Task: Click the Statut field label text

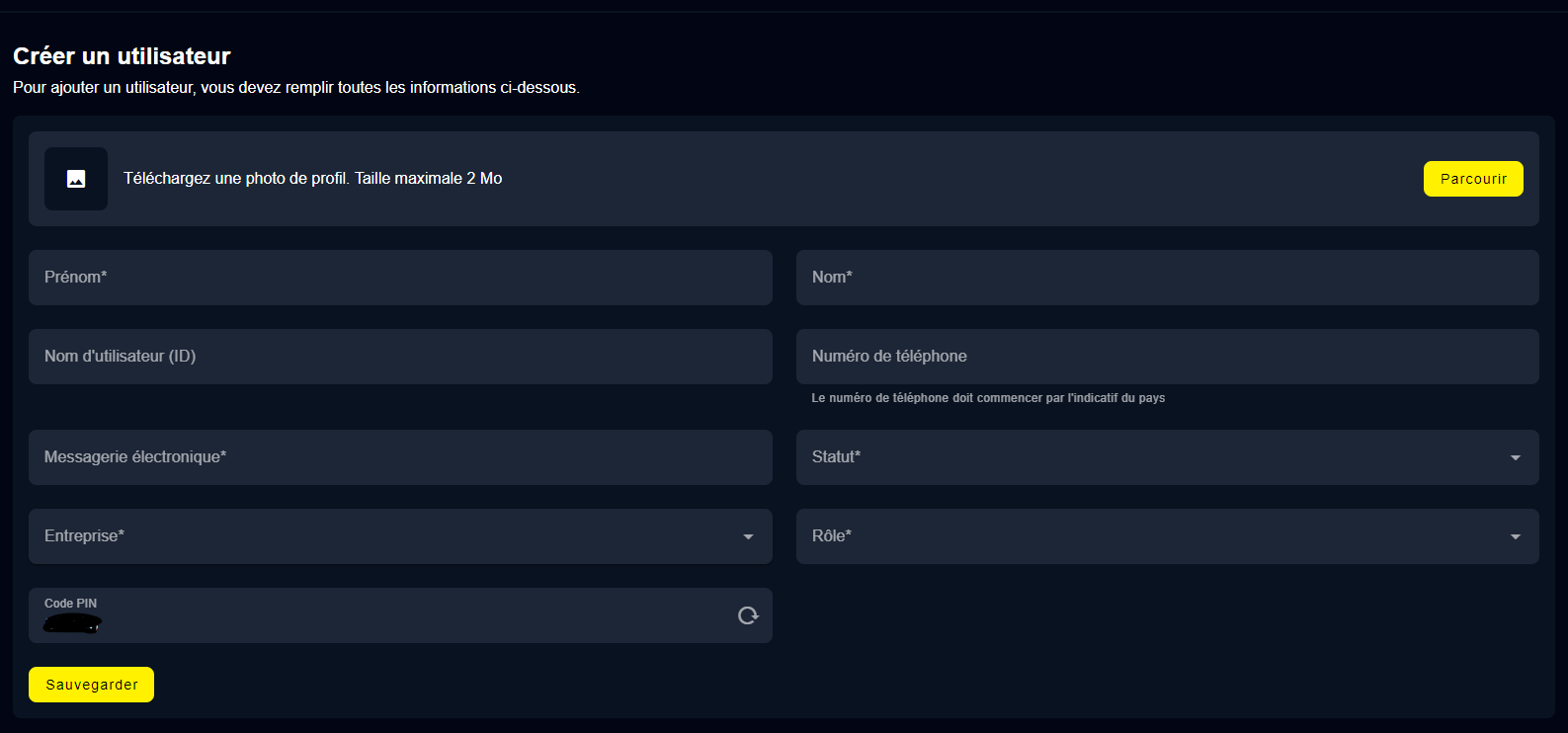Action: [x=836, y=457]
